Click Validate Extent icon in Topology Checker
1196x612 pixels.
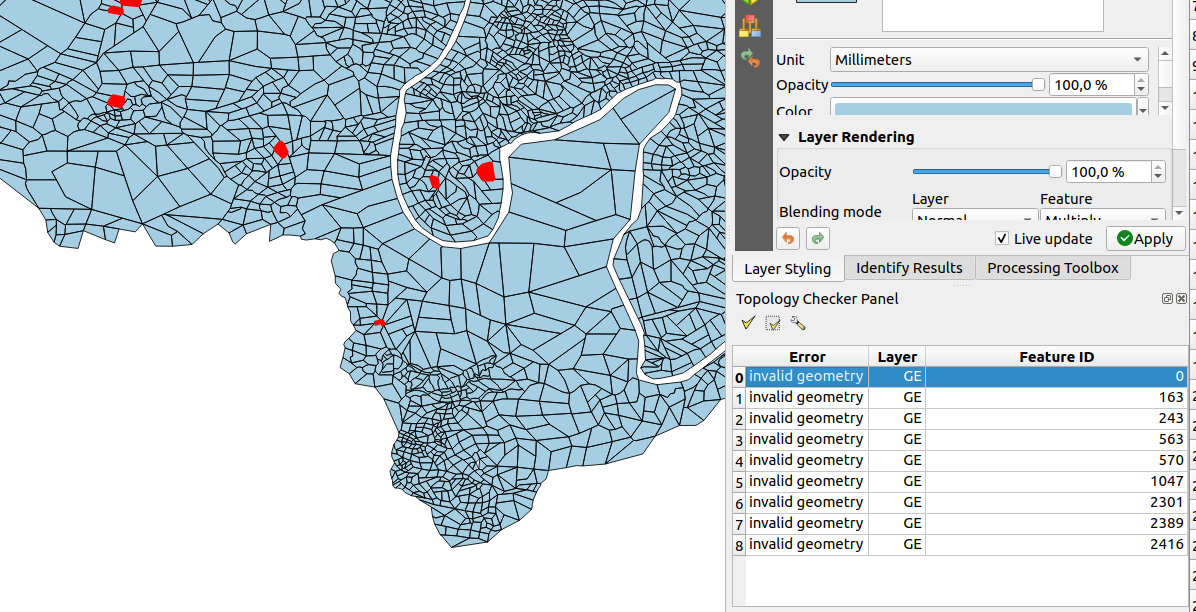[x=772, y=323]
